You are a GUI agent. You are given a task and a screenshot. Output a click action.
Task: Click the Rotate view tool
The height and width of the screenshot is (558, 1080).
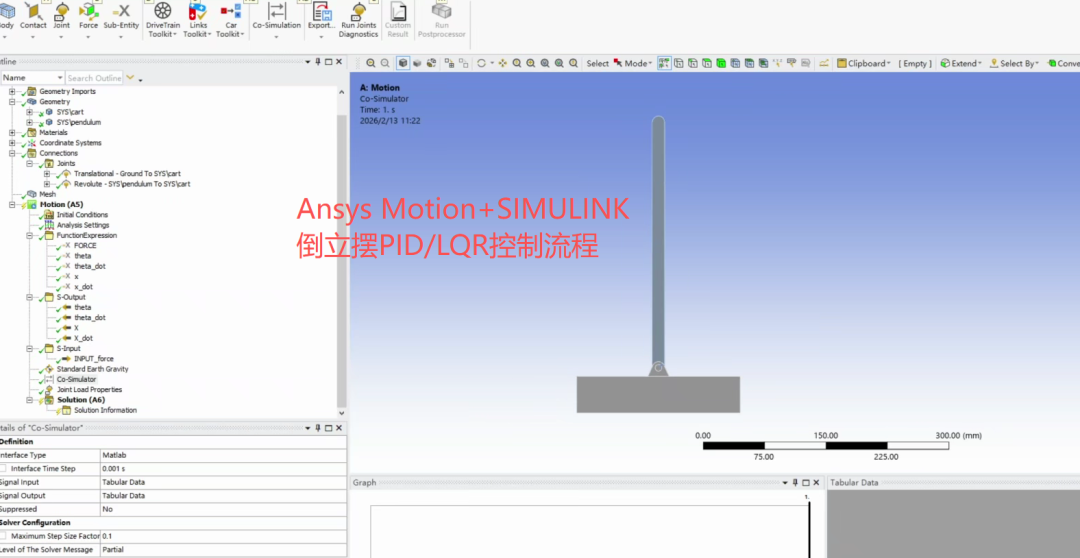point(481,63)
